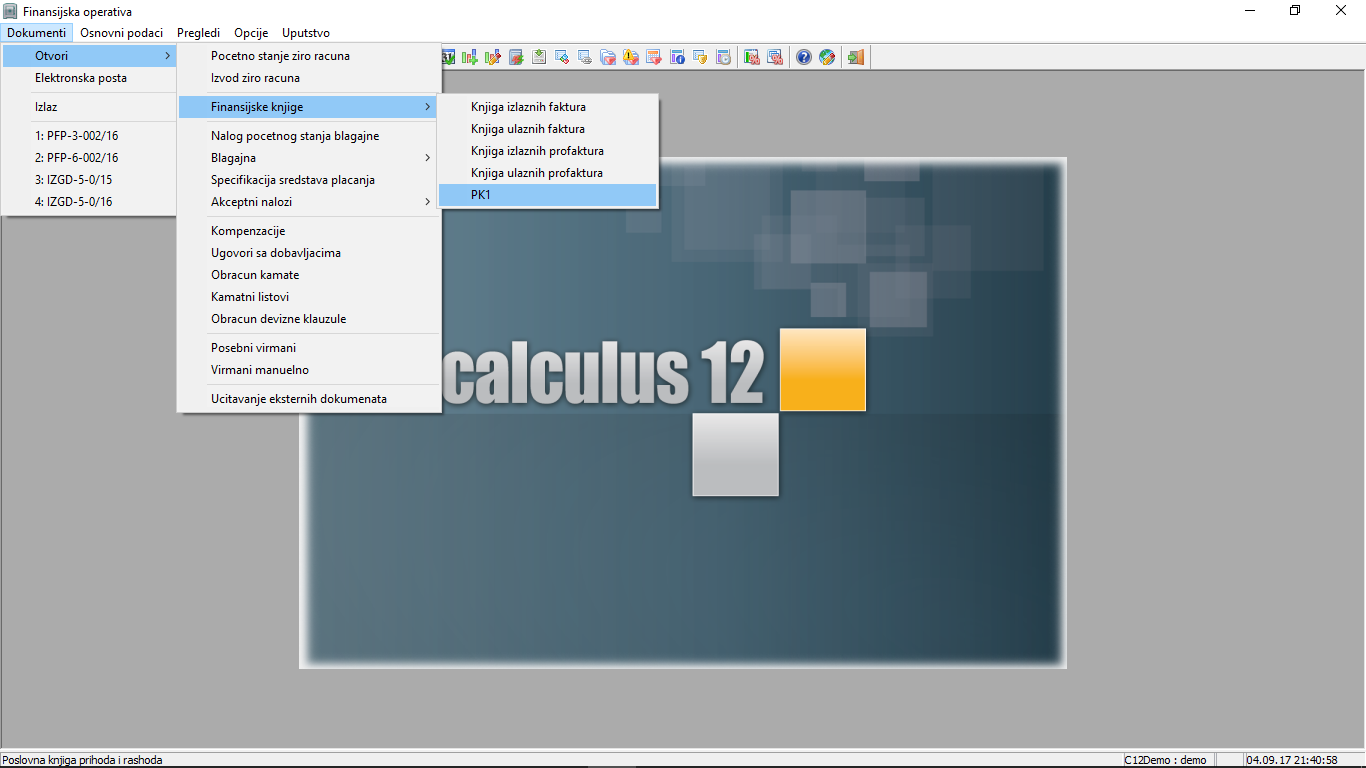Viewport: 1366px width, 768px height.
Task: Click the window with yellow shield toolbar icon
Action: tap(700, 57)
